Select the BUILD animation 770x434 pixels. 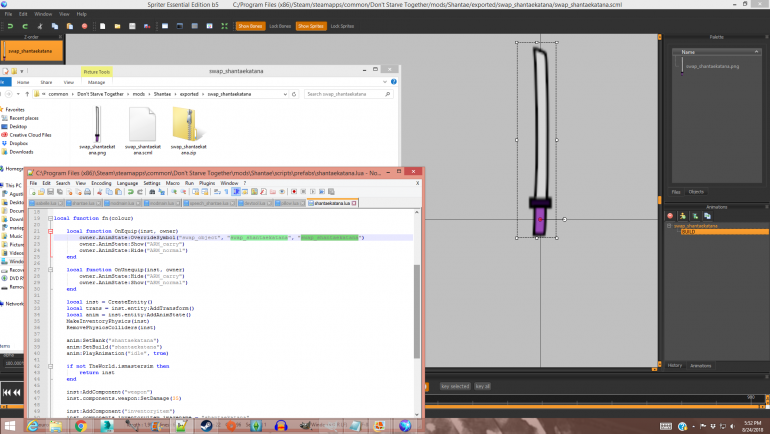724,232
